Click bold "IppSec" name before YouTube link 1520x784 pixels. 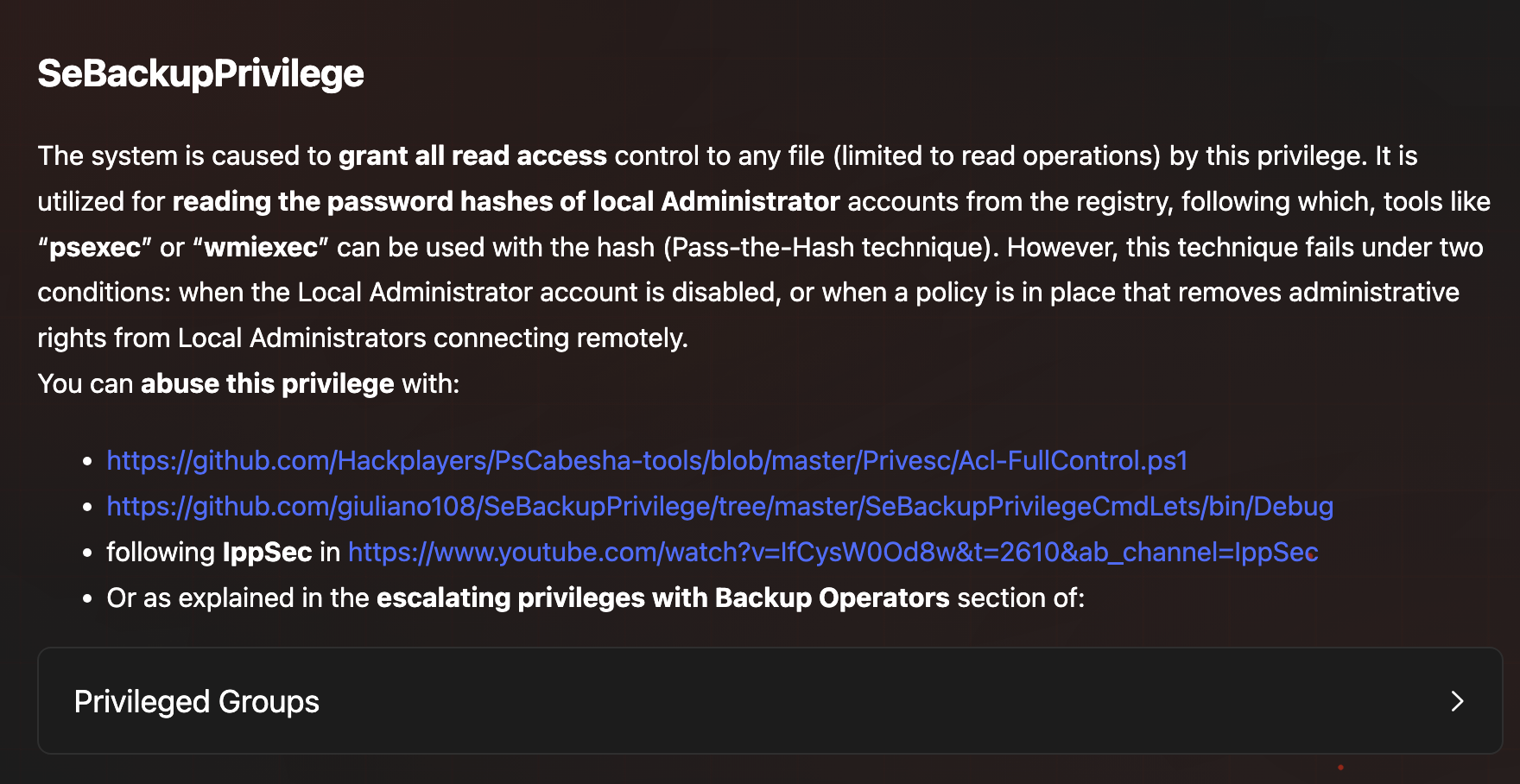pyautogui.click(x=267, y=553)
